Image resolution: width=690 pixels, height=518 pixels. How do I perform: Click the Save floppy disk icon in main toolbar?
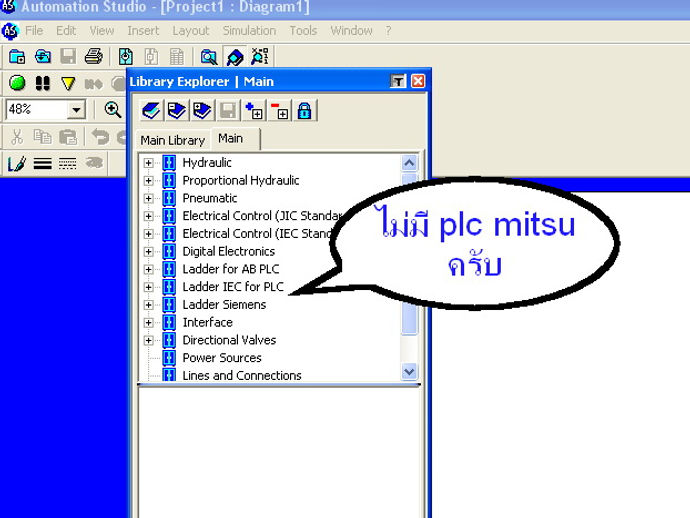tap(68, 57)
